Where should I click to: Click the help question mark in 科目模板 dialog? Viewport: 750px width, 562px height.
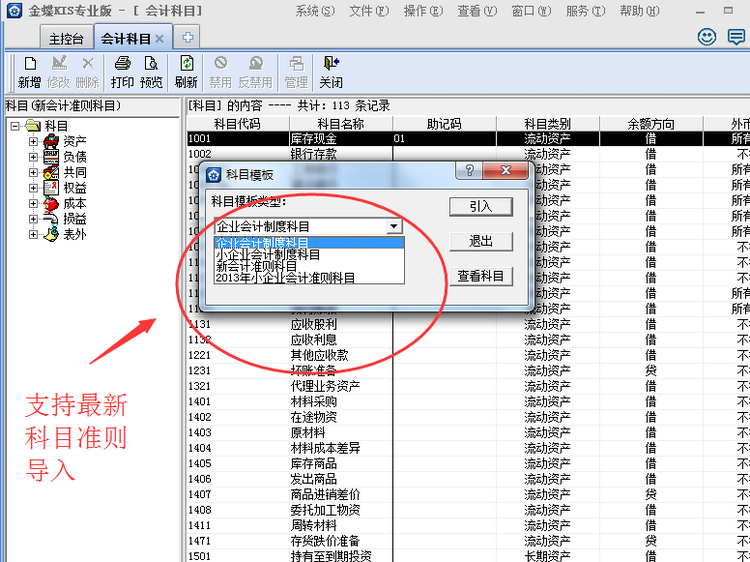(470, 172)
